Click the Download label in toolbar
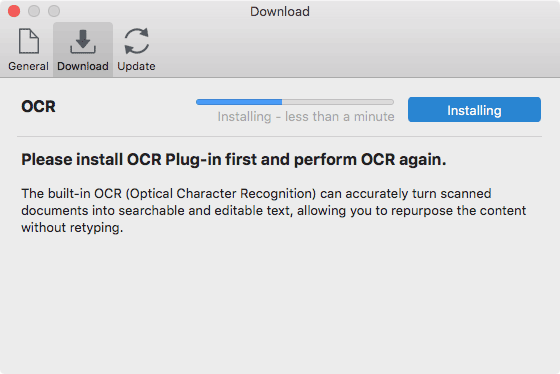Image resolution: width=560 pixels, height=374 pixels. pos(83,66)
